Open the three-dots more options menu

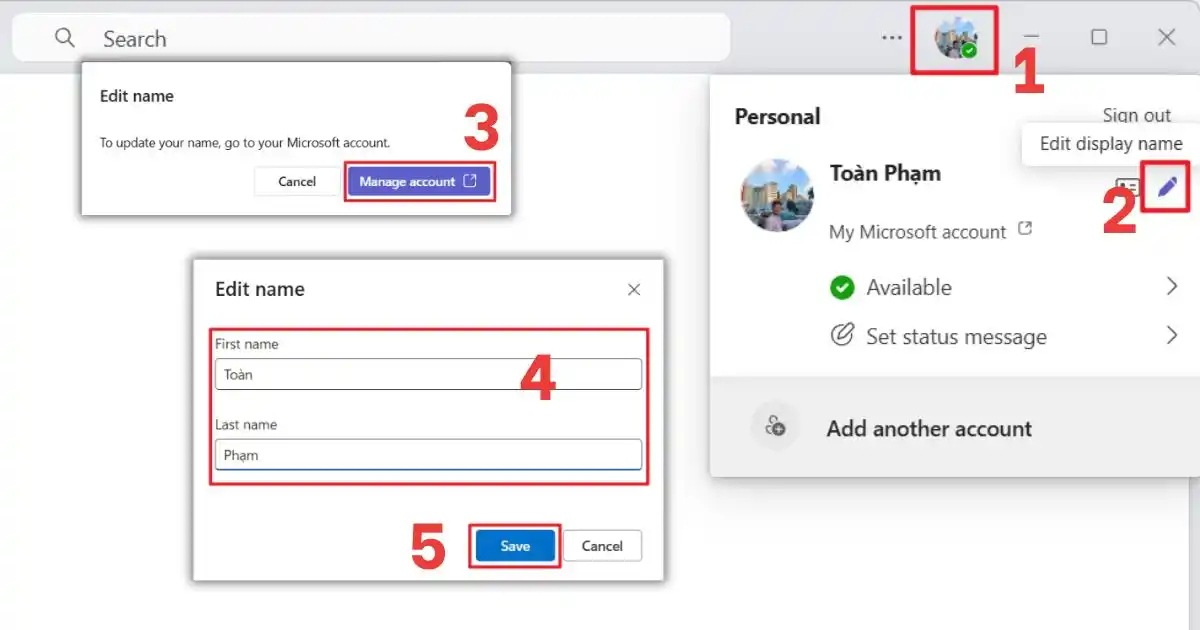[x=892, y=38]
